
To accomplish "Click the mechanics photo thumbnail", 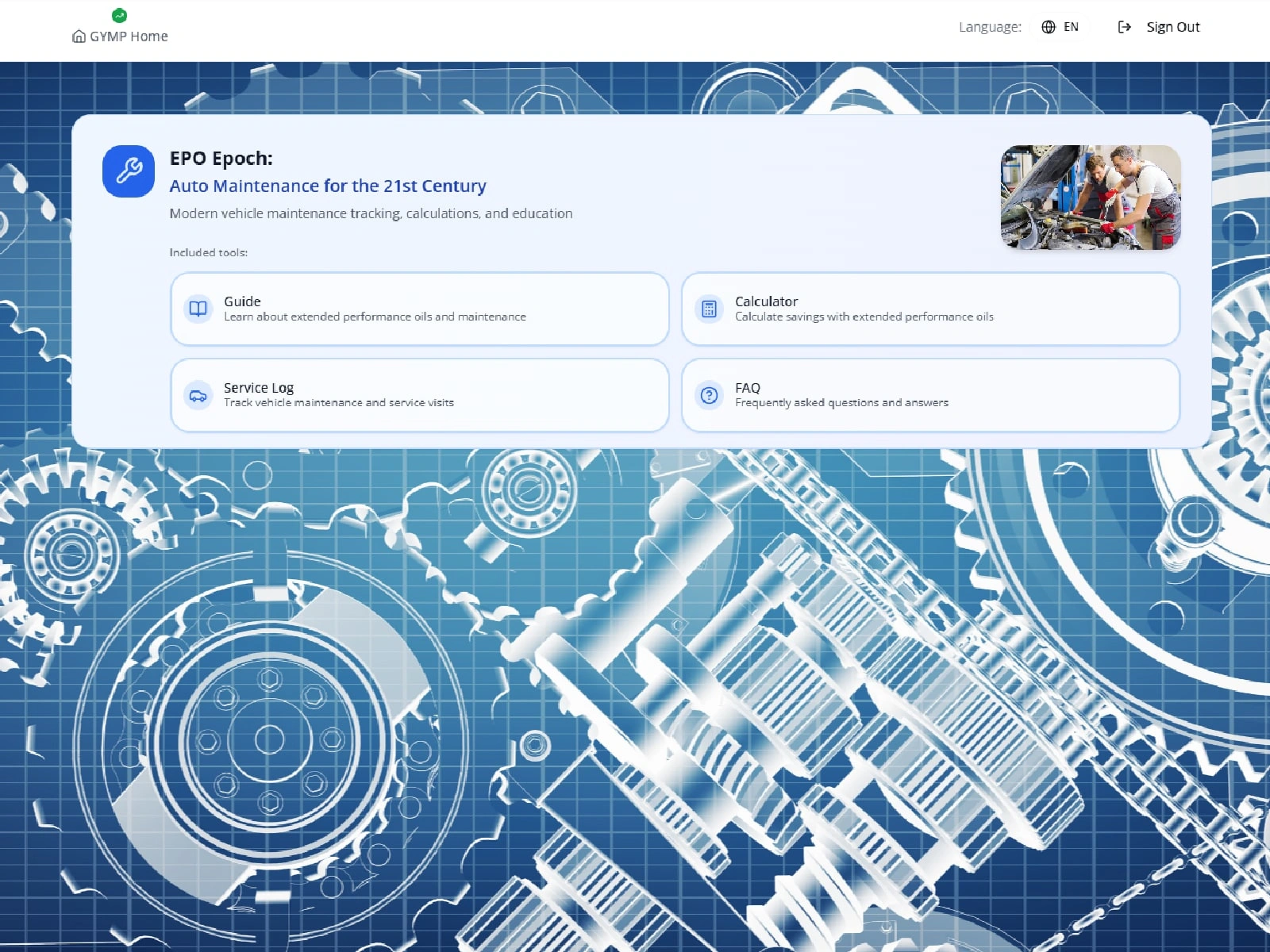I will (1091, 197).
